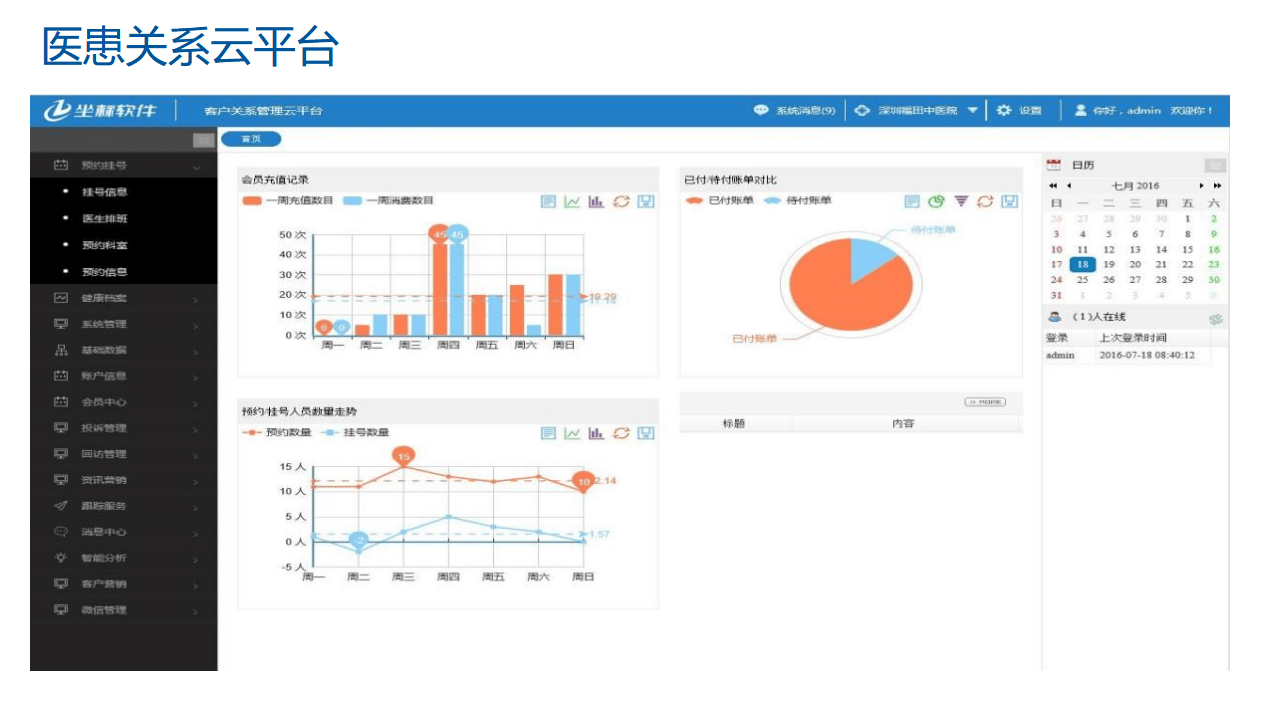Jump to previous year in calendar
The width and height of the screenshot is (1279, 720).
[x=1053, y=186]
